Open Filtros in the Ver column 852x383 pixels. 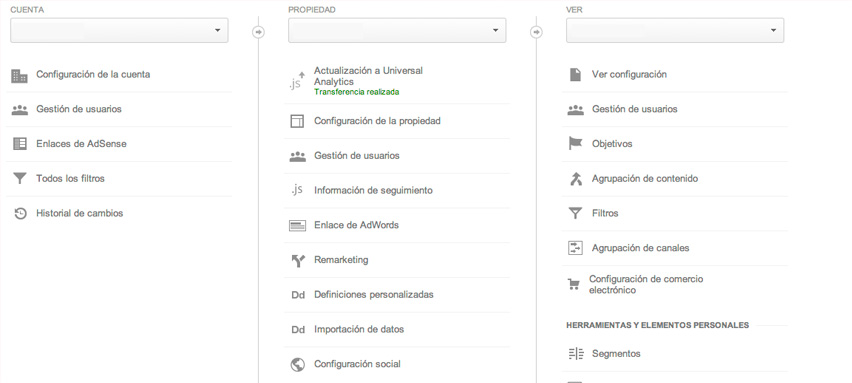pos(605,214)
